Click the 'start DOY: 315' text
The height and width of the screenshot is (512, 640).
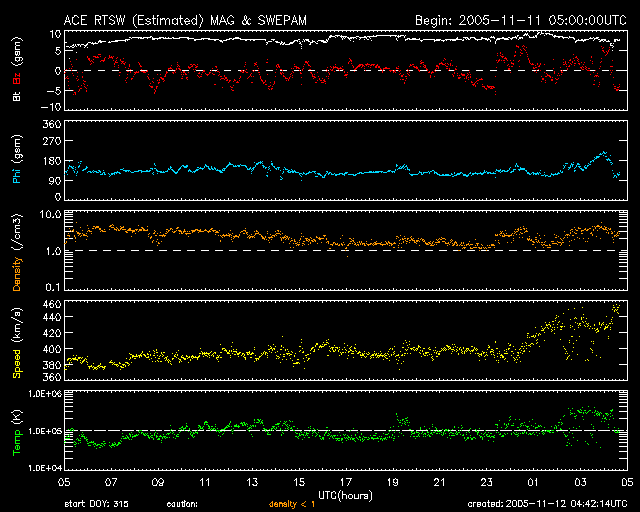(x=96, y=503)
